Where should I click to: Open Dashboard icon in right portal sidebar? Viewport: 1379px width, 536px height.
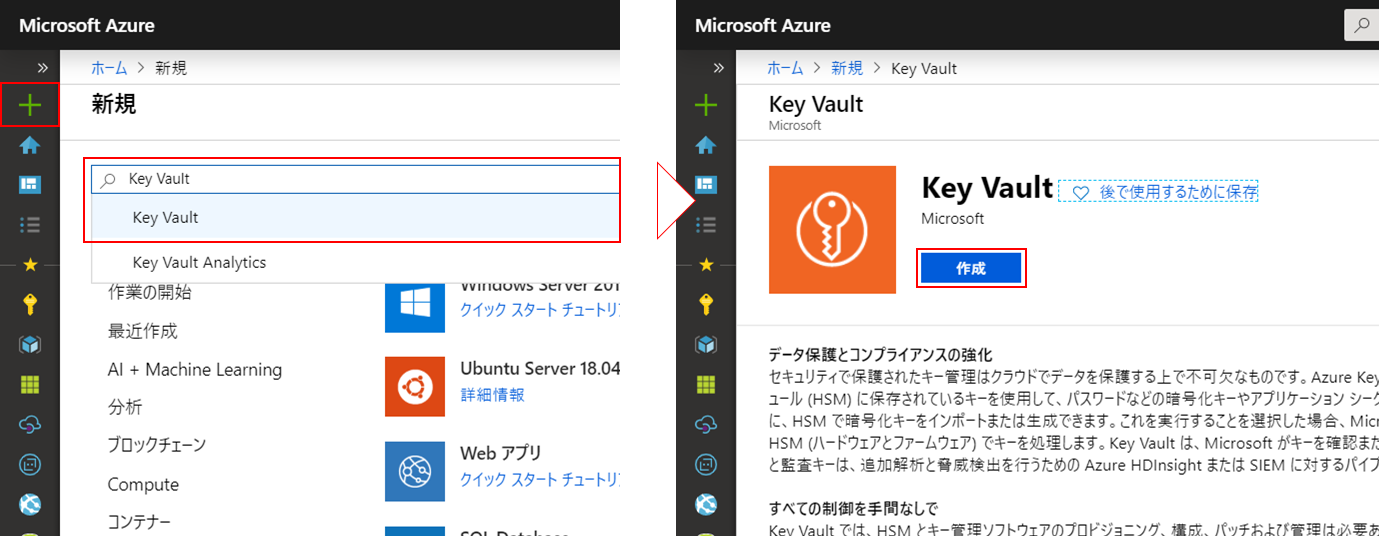(x=706, y=185)
